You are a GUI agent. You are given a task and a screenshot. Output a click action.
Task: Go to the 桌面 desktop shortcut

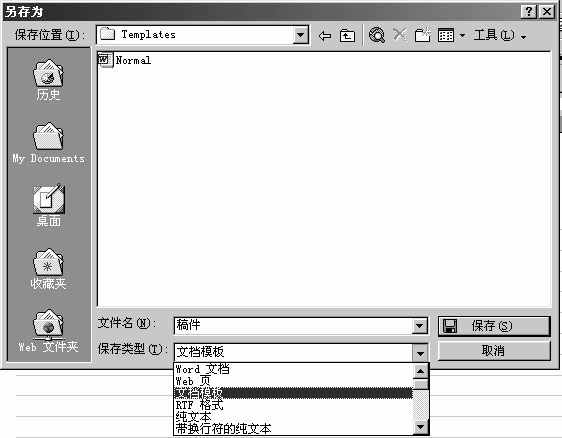click(x=48, y=206)
